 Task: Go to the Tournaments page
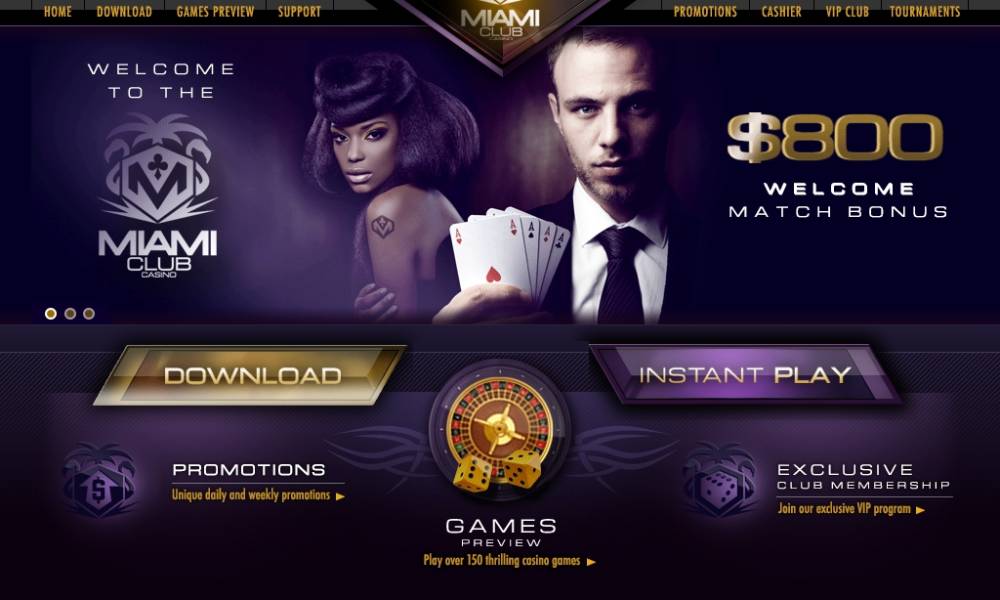[x=925, y=11]
